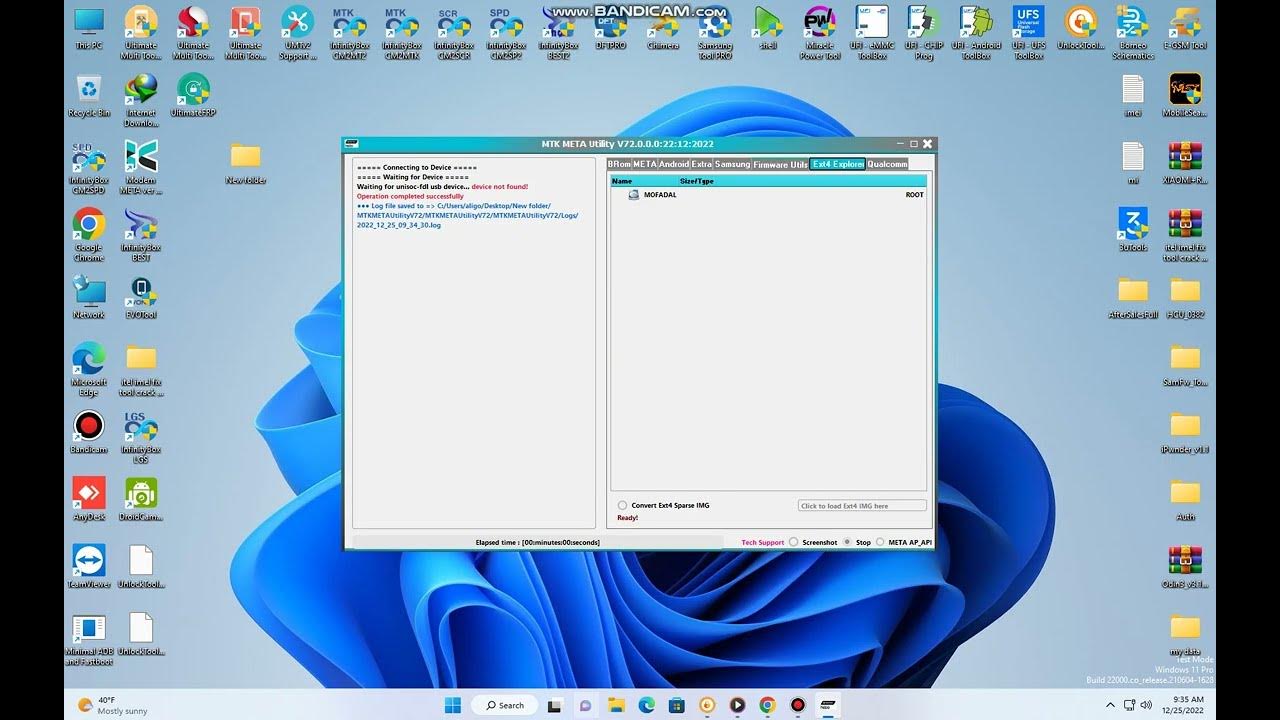This screenshot has height=720, width=1280.
Task: Open the Tech Support link
Action: tap(763, 542)
